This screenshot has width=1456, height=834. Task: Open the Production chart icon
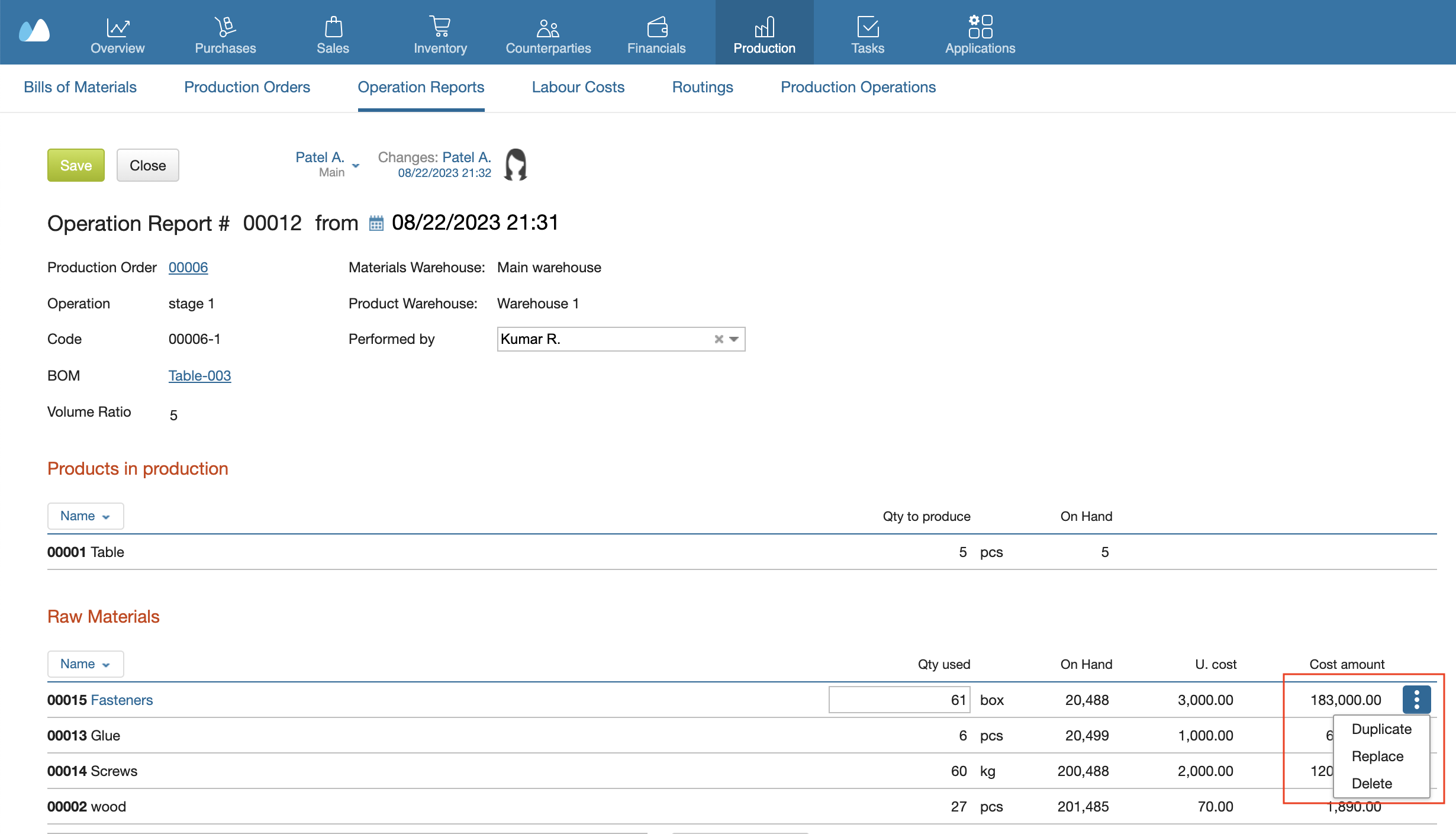click(764, 27)
